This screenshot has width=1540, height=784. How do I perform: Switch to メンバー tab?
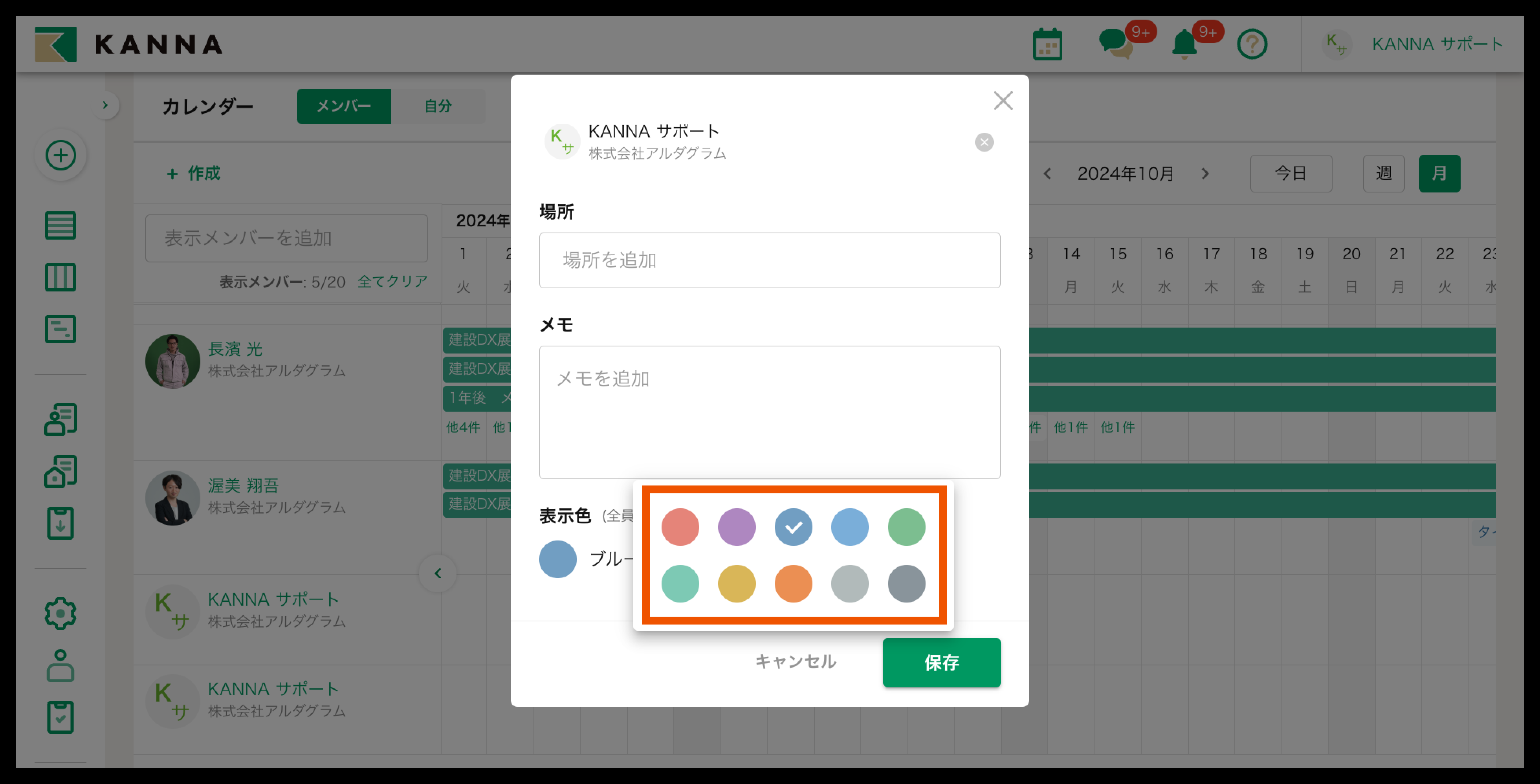(344, 106)
